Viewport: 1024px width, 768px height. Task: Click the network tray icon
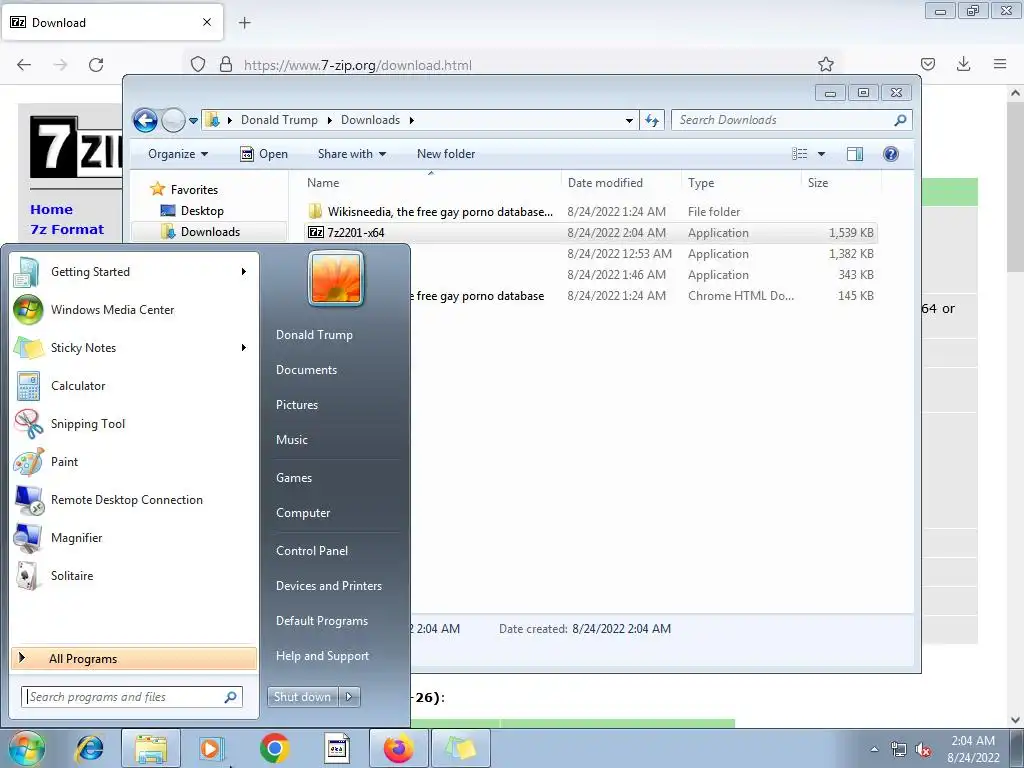(899, 750)
